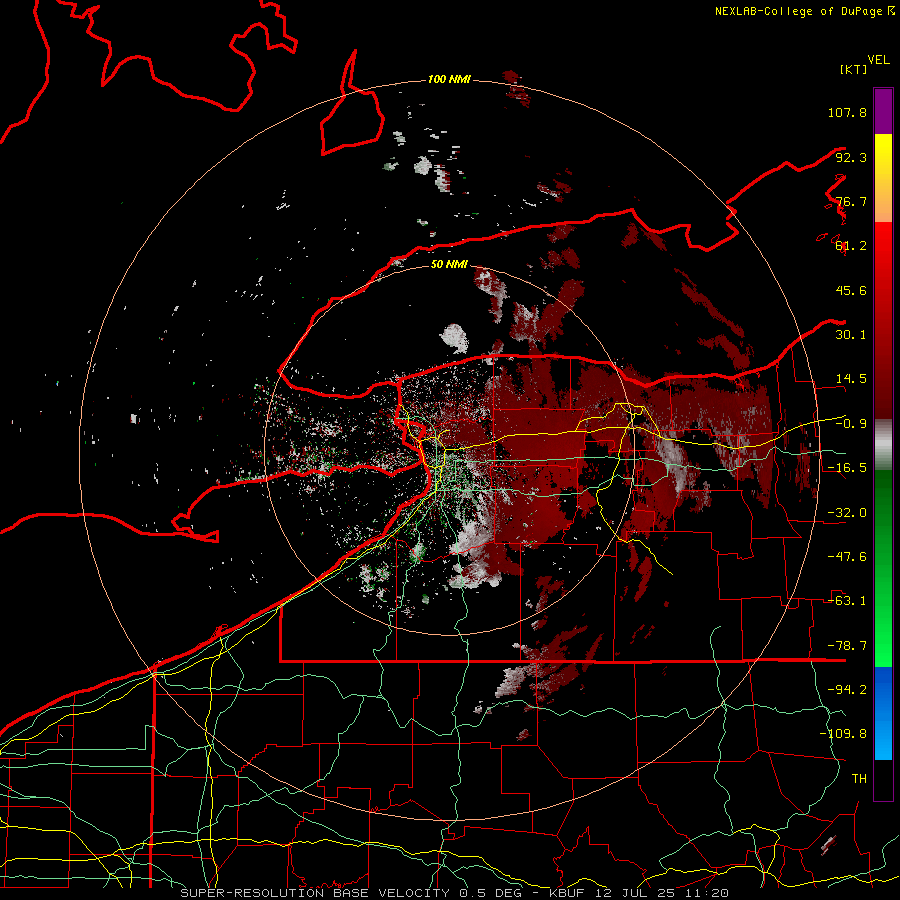Viewport: 900px width, 900px height.
Task: Click the -78.7 legend value
Action: click(847, 646)
